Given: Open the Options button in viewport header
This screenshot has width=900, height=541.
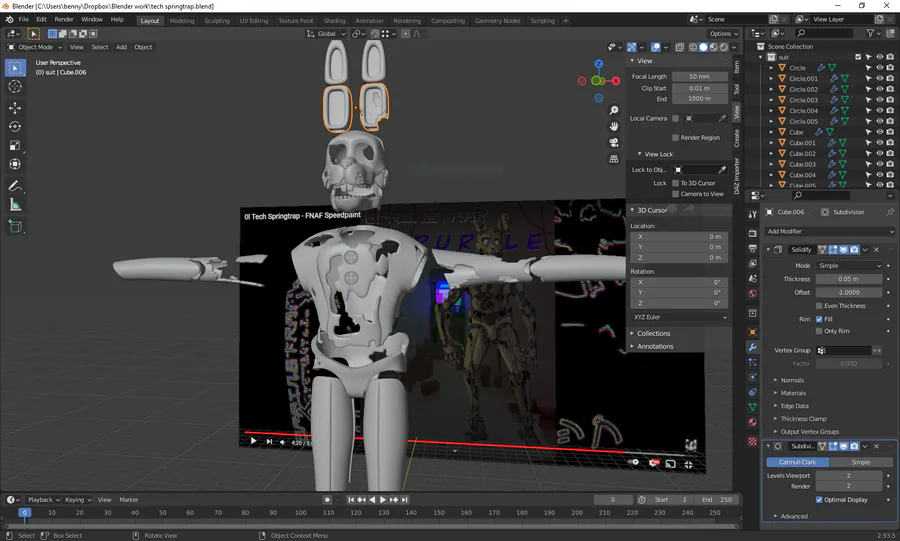Looking at the screenshot, I should pos(722,33).
